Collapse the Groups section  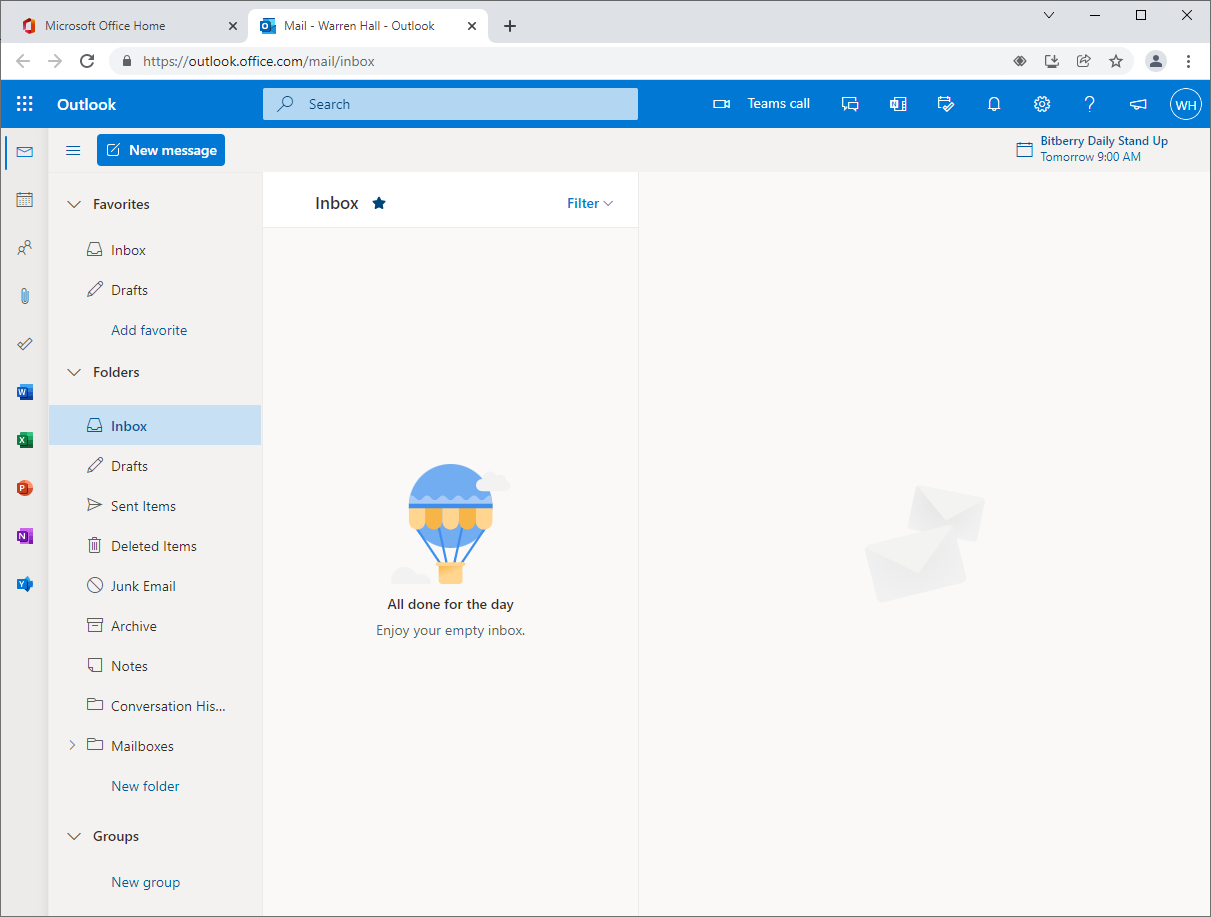73,836
